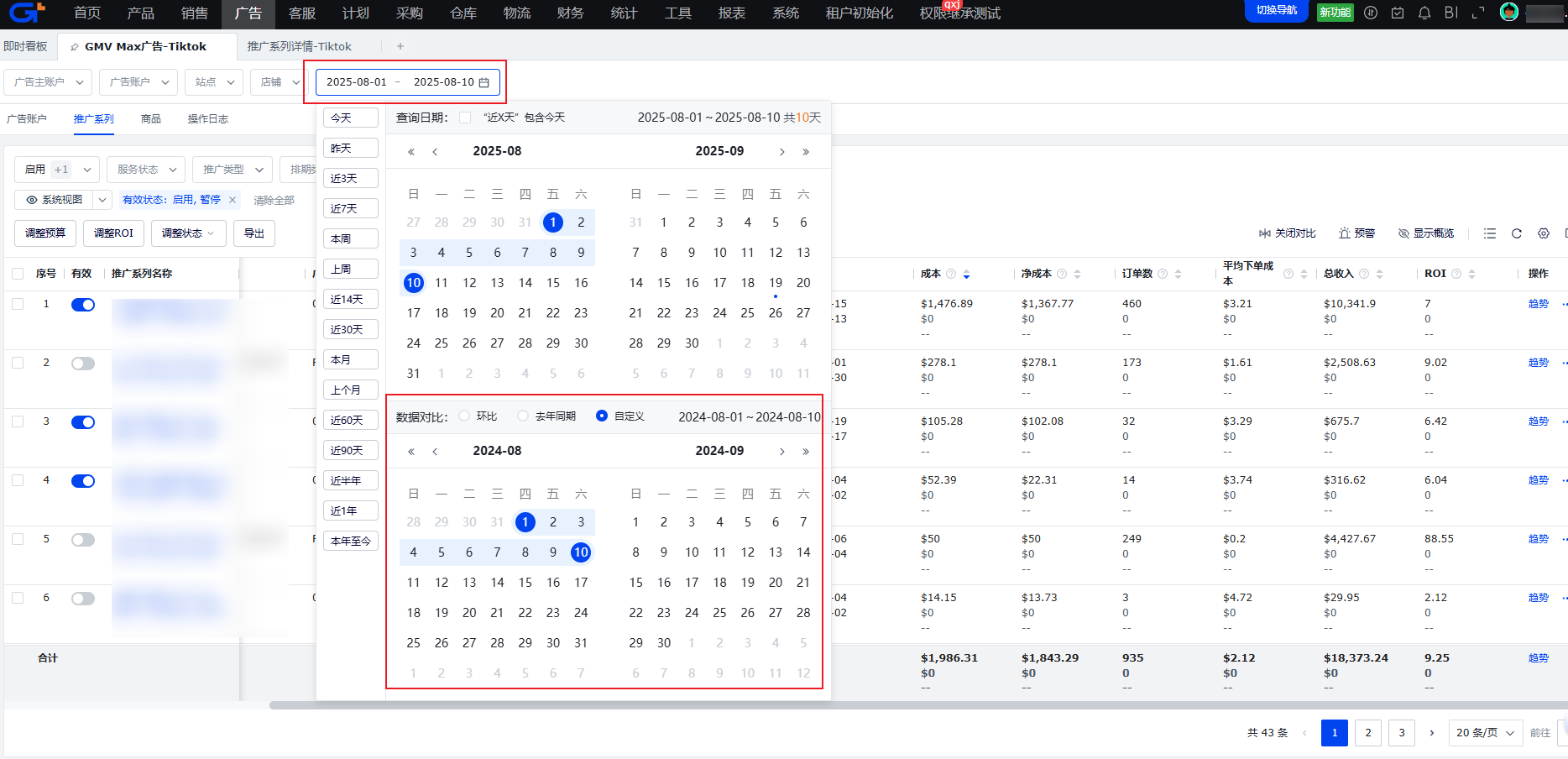Viewport: 1568px width, 759px height.
Task: Click the 导出 button
Action: pos(254,233)
